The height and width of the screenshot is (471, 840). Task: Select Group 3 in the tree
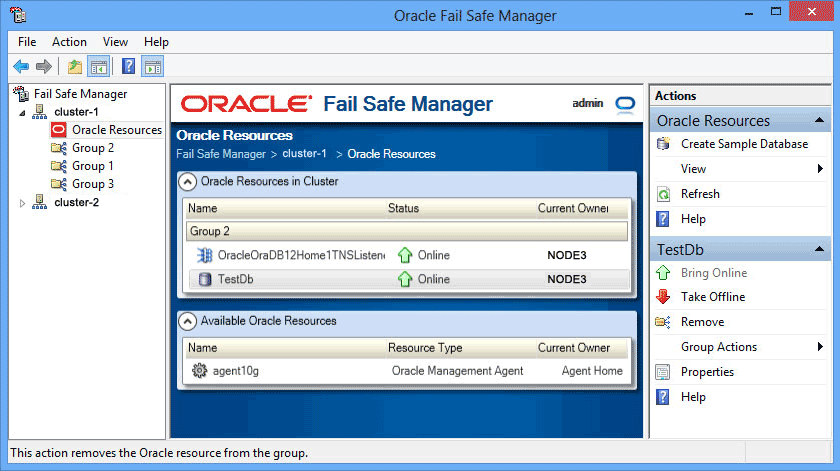tap(93, 184)
